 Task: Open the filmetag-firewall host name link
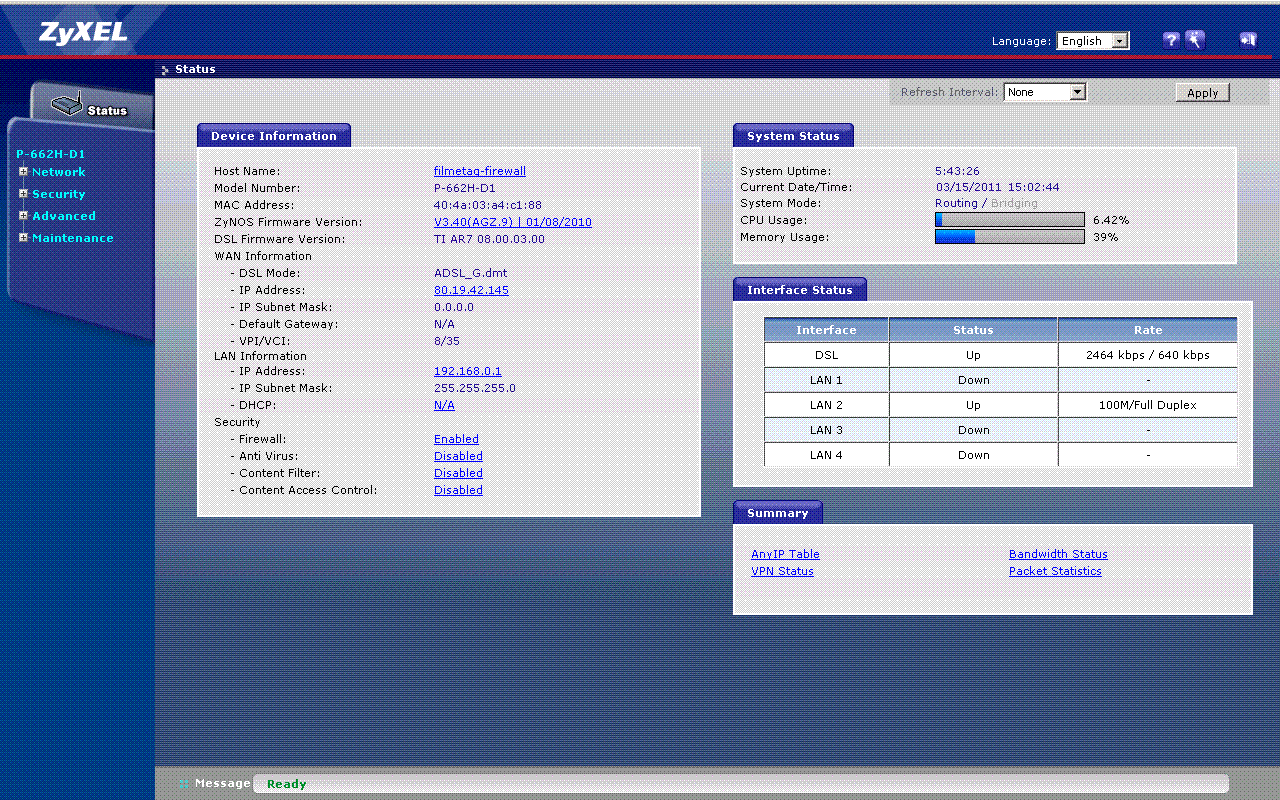pyautogui.click(x=479, y=171)
